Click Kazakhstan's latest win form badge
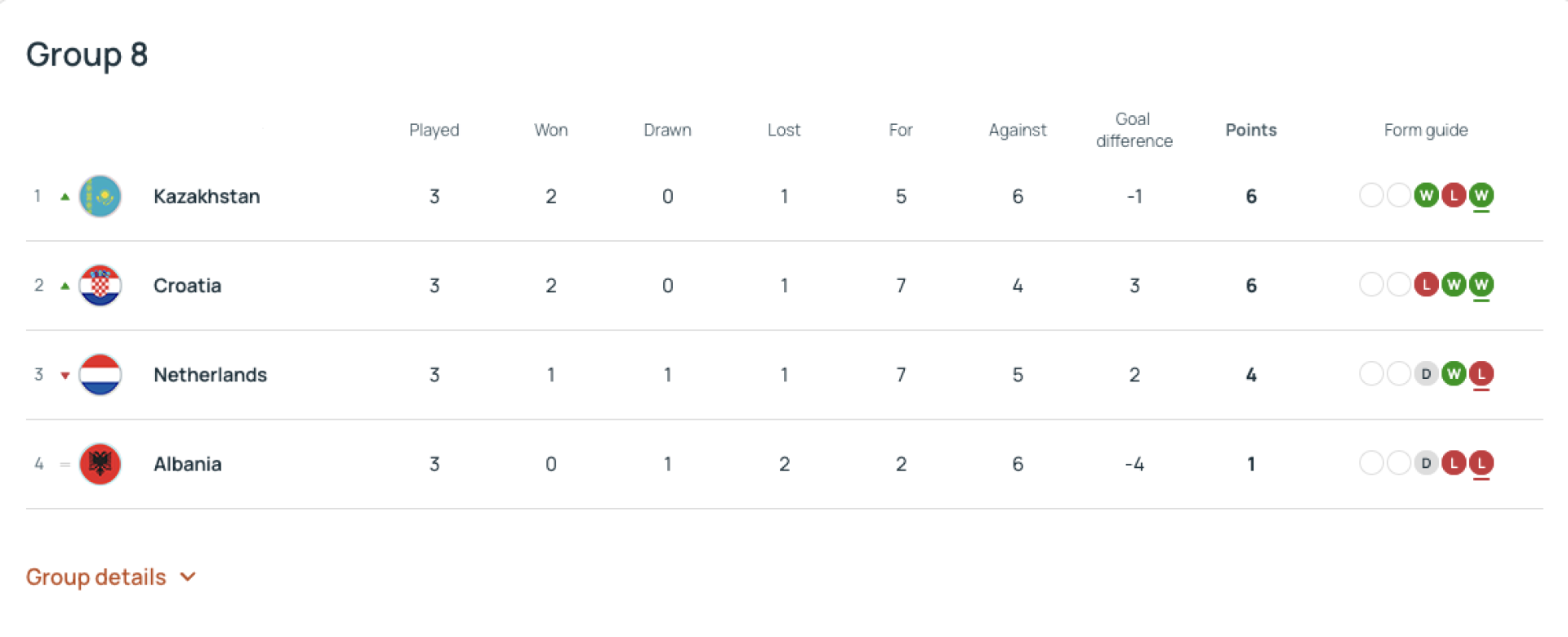Screen dimensions: 1568x637 (1481, 195)
